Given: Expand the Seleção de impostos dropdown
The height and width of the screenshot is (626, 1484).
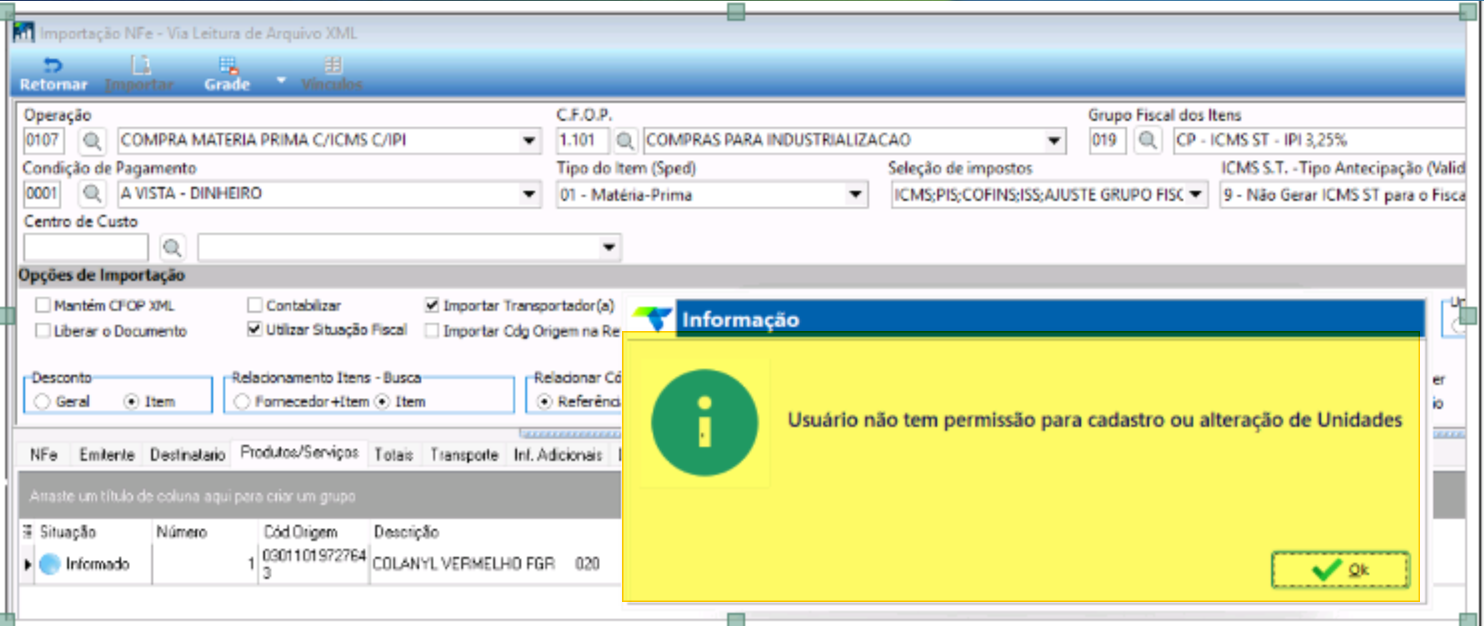Looking at the screenshot, I should point(1196,195).
